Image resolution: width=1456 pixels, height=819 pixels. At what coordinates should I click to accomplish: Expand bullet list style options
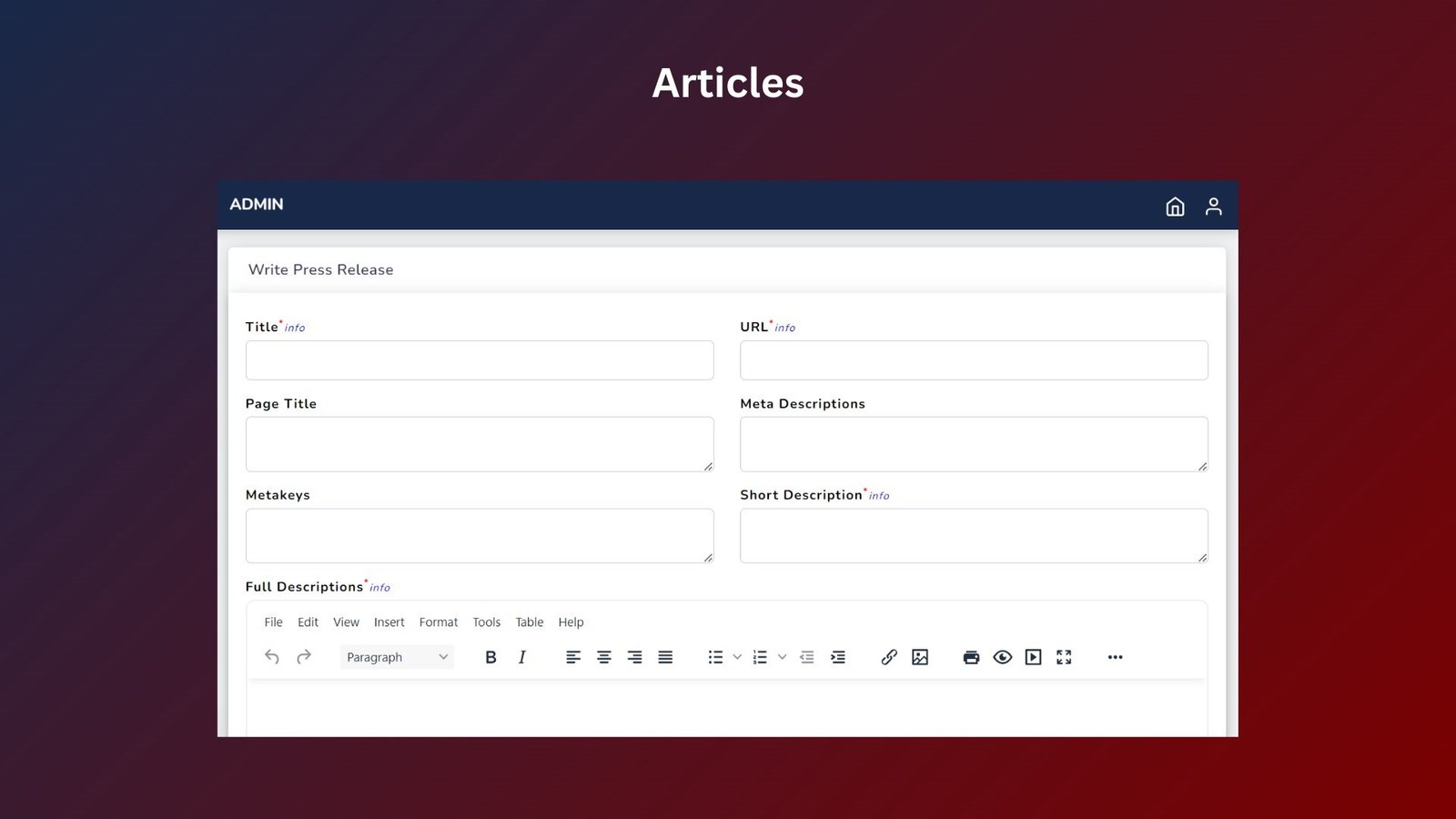(737, 657)
